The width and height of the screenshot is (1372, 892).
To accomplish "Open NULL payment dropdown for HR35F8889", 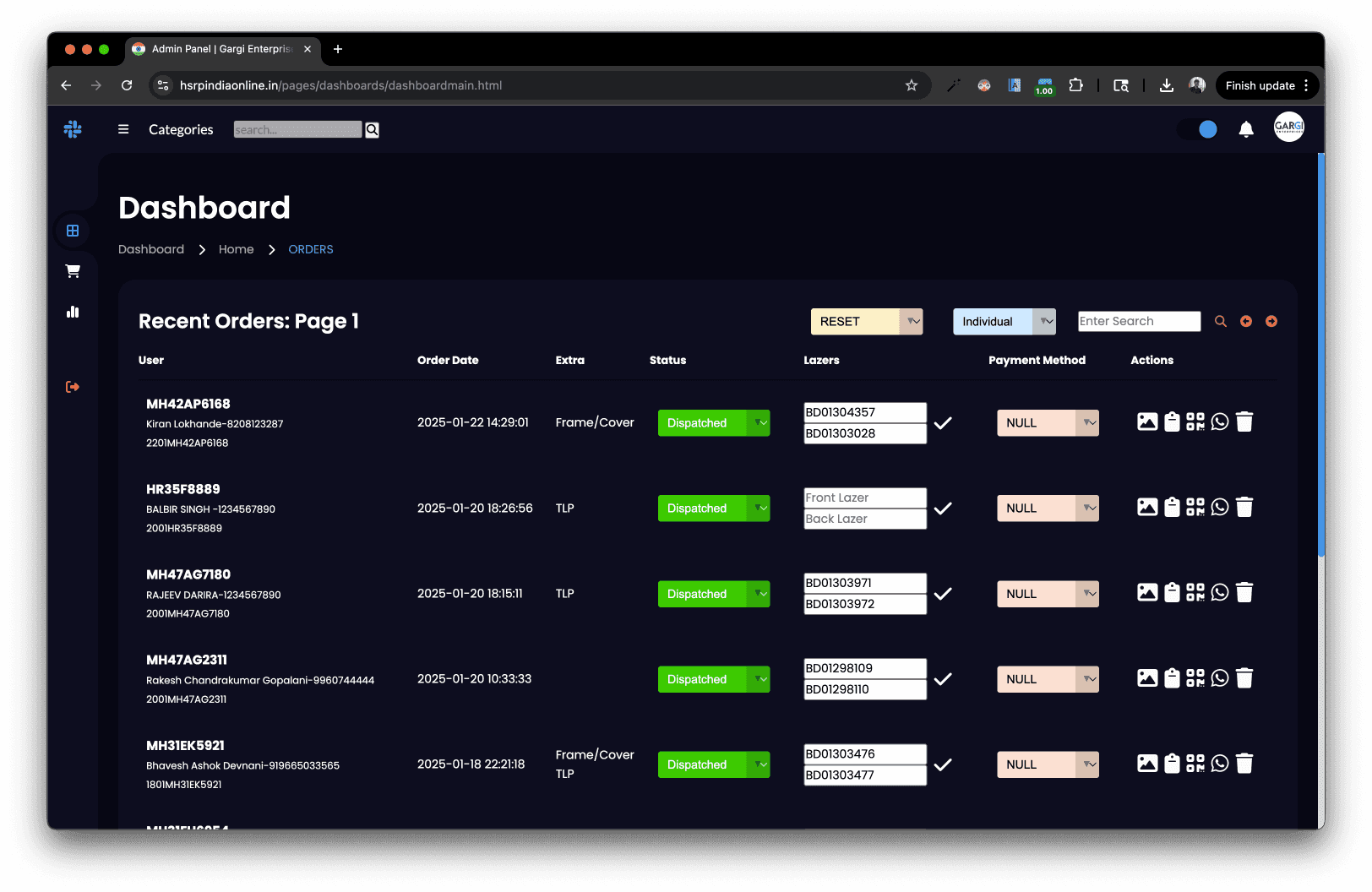I will point(1048,508).
